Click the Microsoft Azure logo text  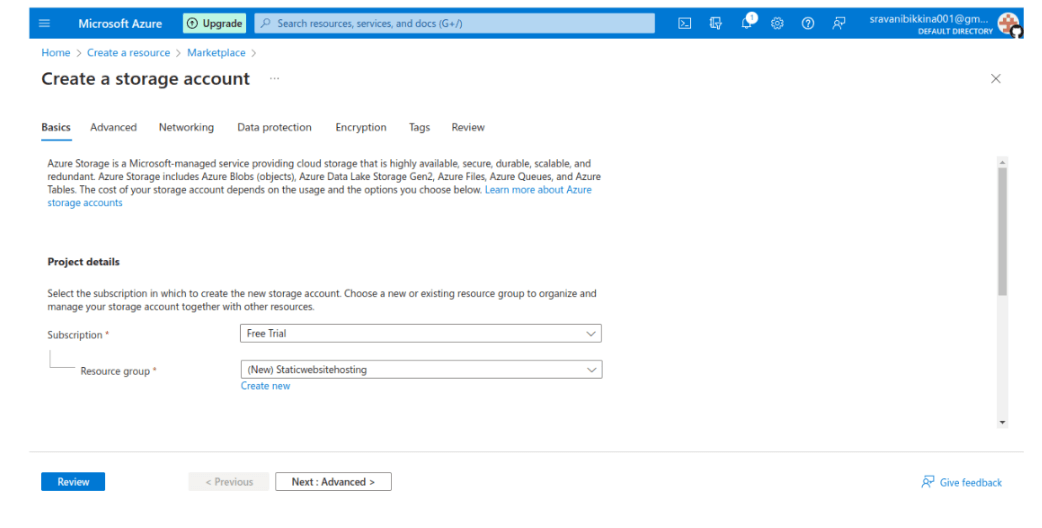pos(120,23)
